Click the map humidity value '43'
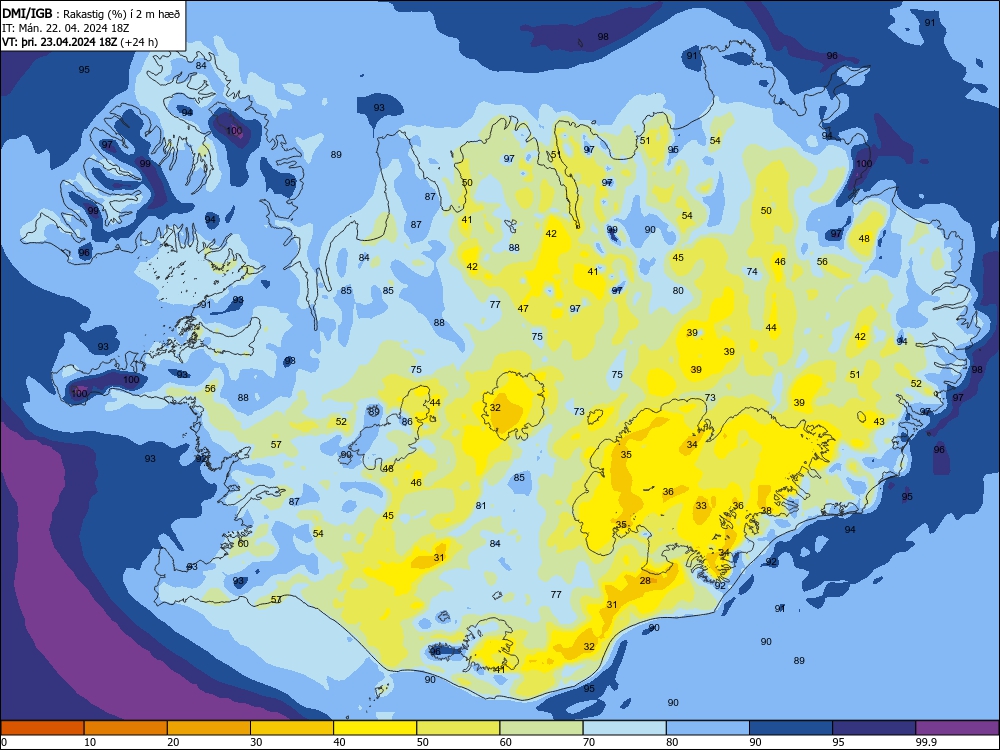The height and width of the screenshot is (750, 1000). pos(879,422)
